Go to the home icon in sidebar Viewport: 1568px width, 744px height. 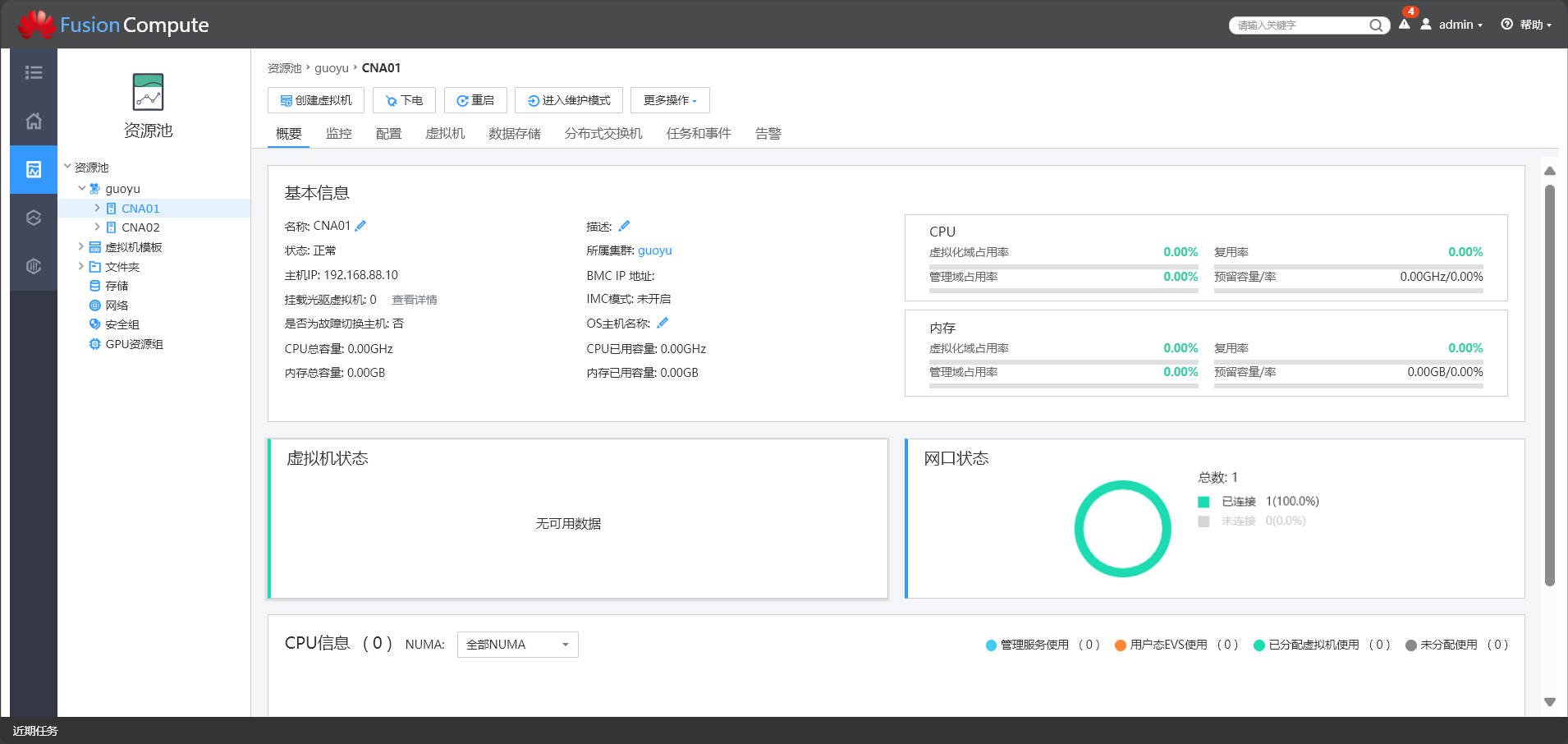click(x=34, y=121)
